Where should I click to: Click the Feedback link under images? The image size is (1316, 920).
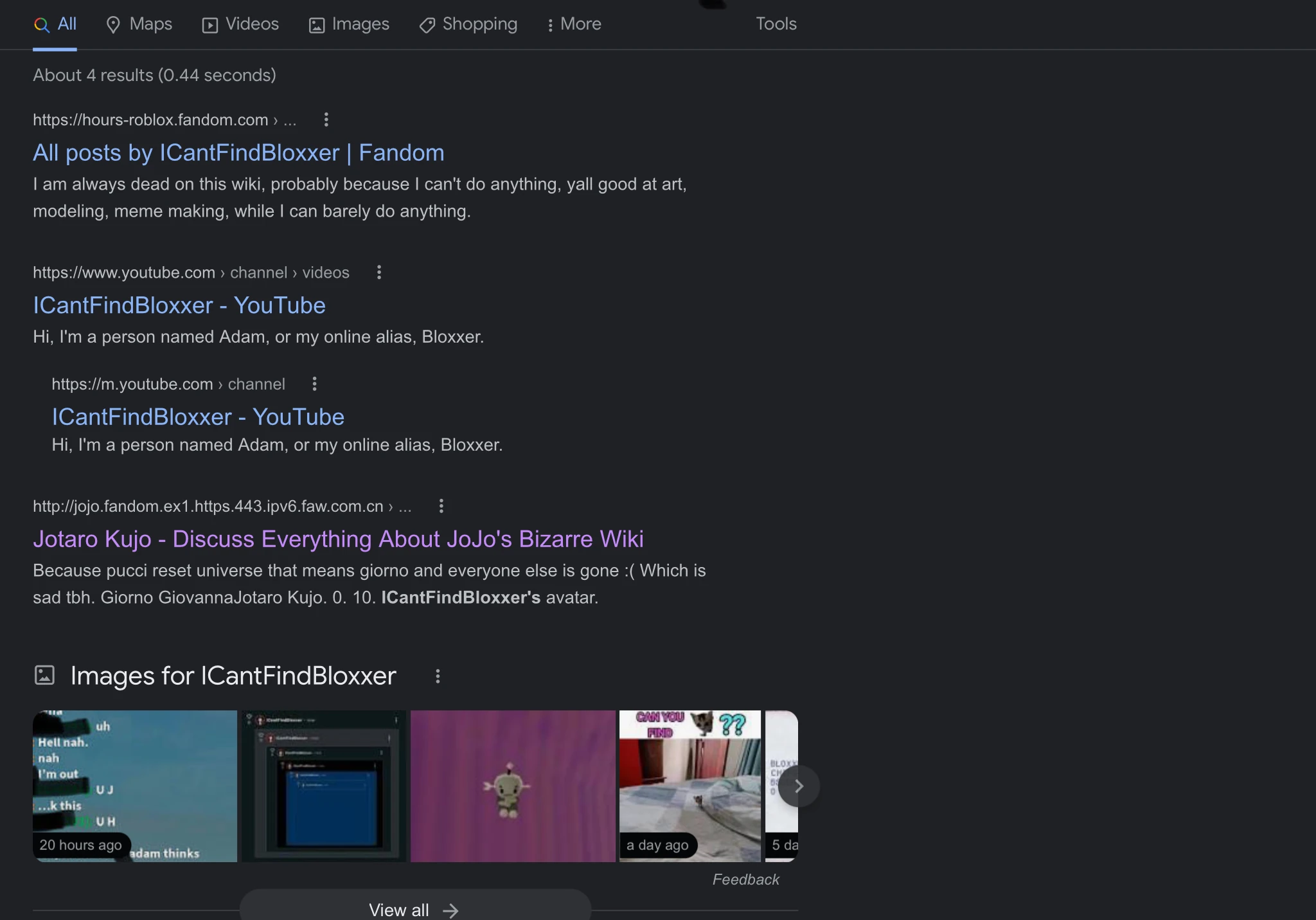pyautogui.click(x=745, y=879)
